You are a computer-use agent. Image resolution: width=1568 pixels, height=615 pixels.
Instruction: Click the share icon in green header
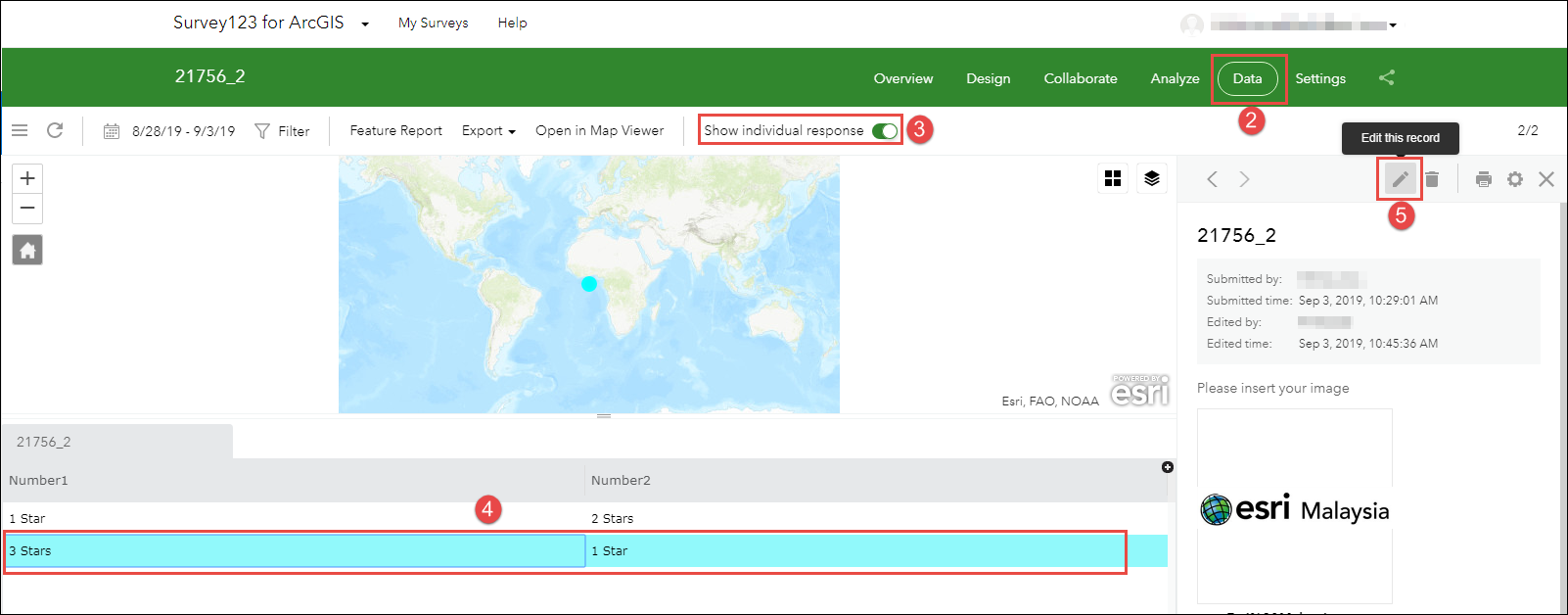pyautogui.click(x=1386, y=78)
